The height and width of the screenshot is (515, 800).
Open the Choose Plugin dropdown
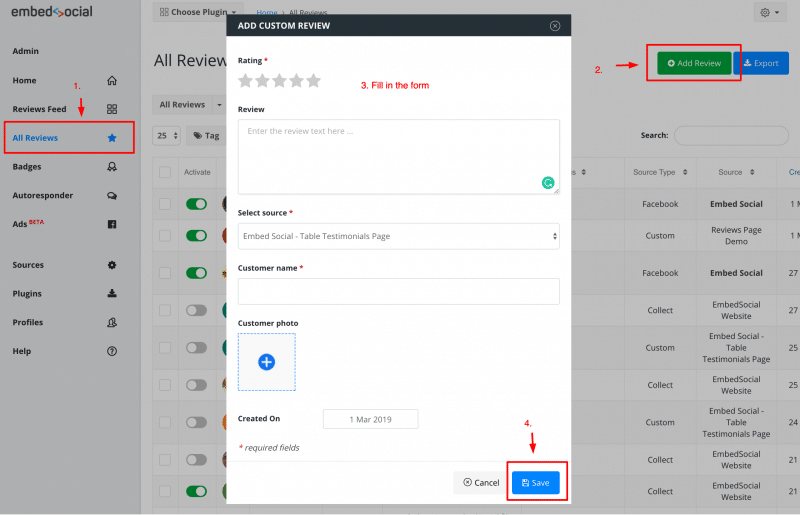pyautogui.click(x=197, y=12)
